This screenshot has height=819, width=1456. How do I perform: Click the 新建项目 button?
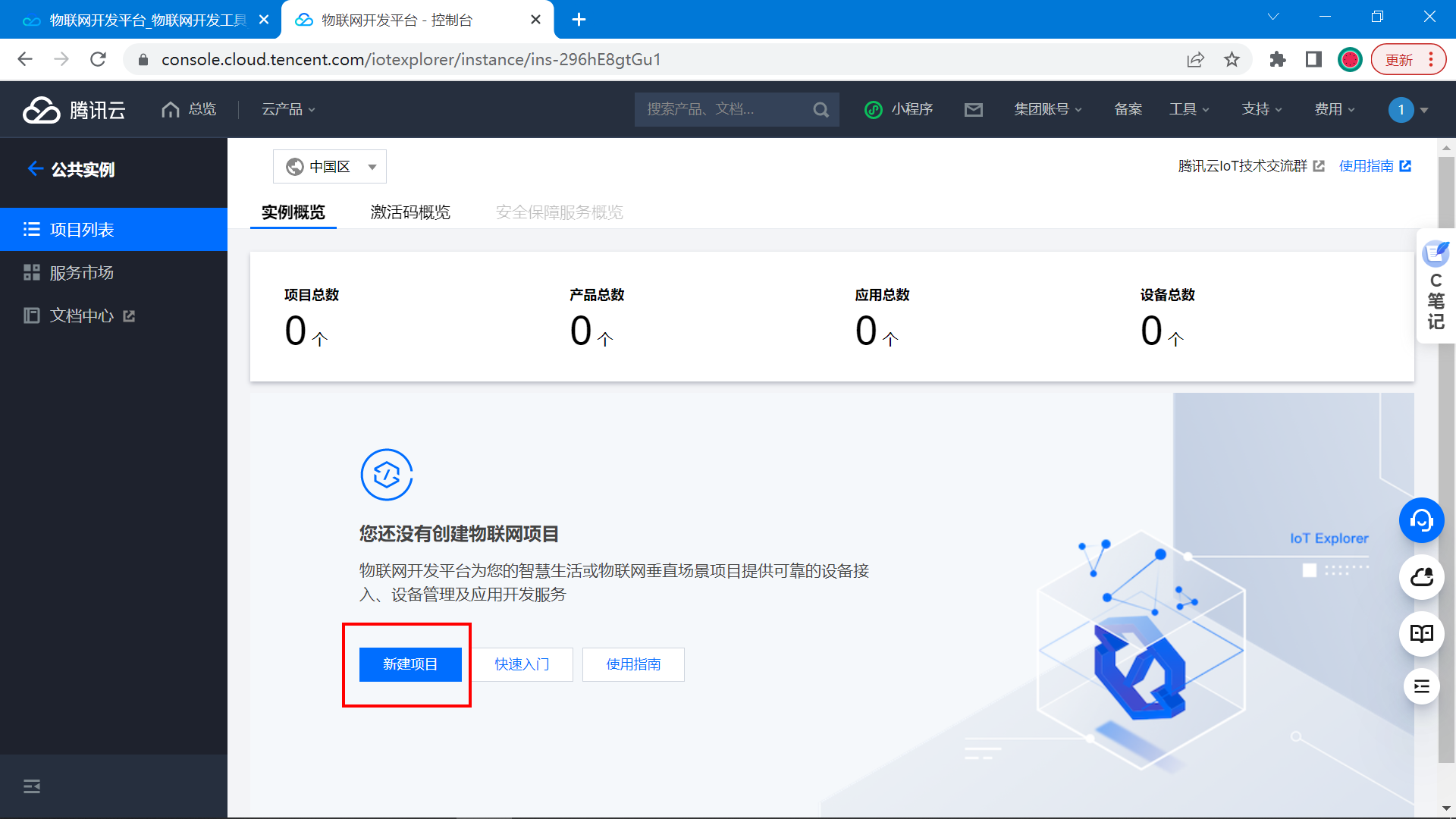click(410, 664)
